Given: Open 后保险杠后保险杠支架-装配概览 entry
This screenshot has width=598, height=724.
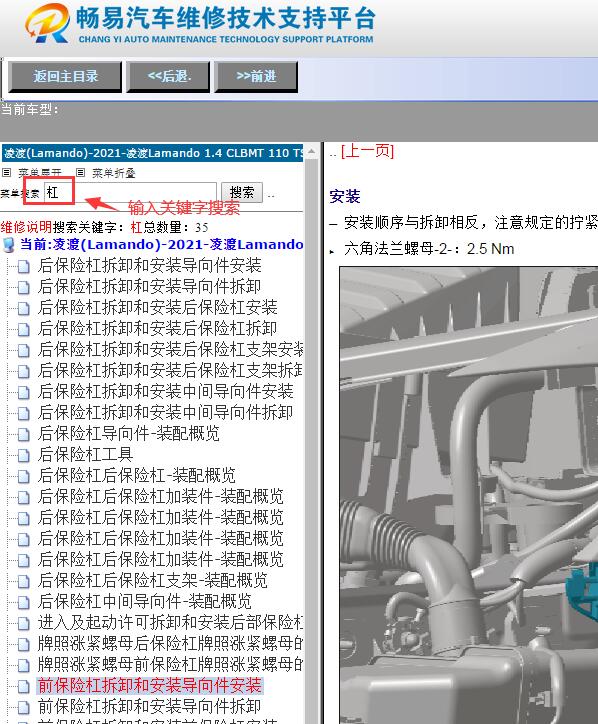Looking at the screenshot, I should click(152, 580).
